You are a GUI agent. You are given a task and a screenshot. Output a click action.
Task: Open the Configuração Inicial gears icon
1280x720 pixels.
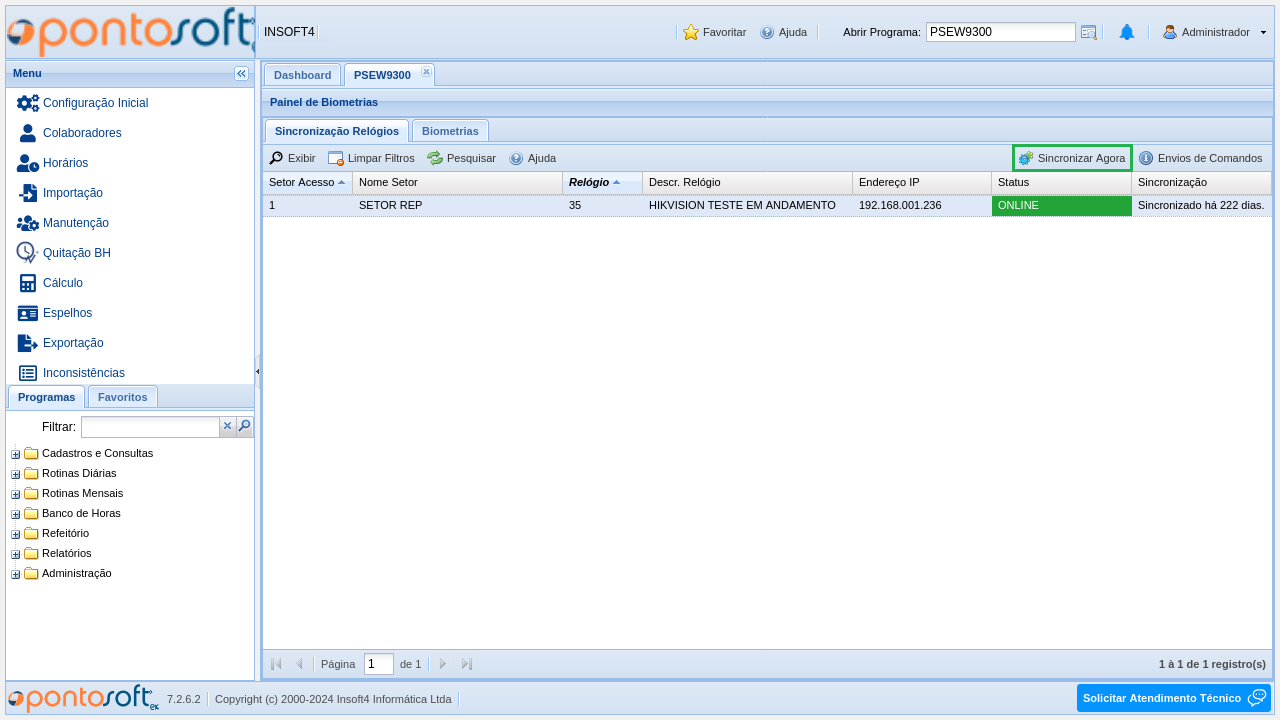28,103
